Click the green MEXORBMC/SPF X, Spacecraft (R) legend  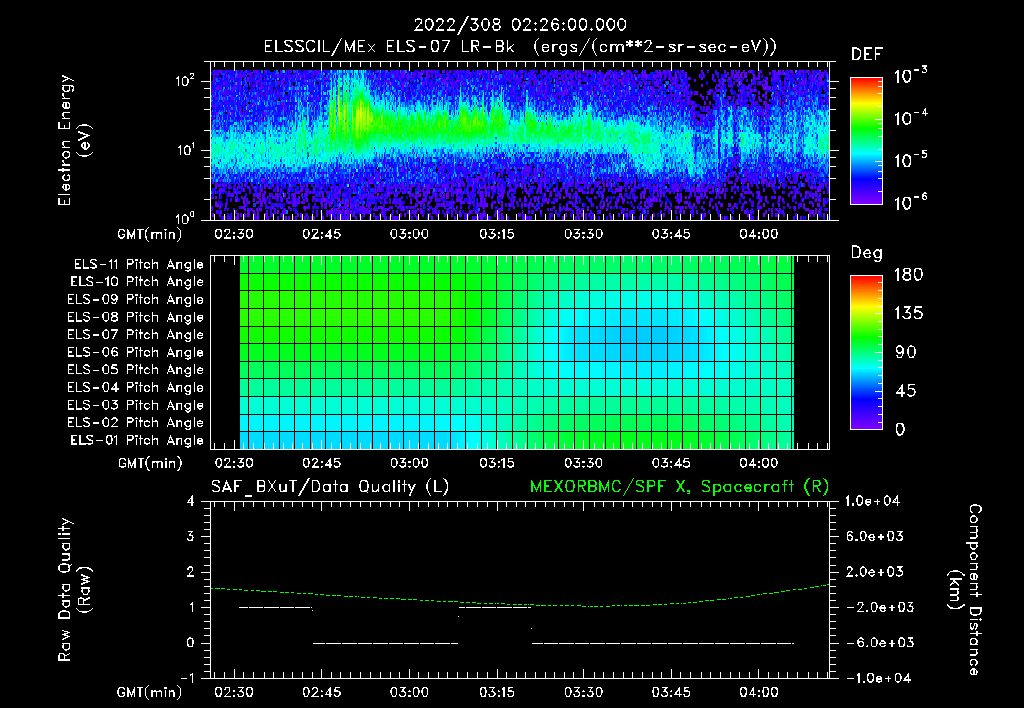(x=679, y=487)
